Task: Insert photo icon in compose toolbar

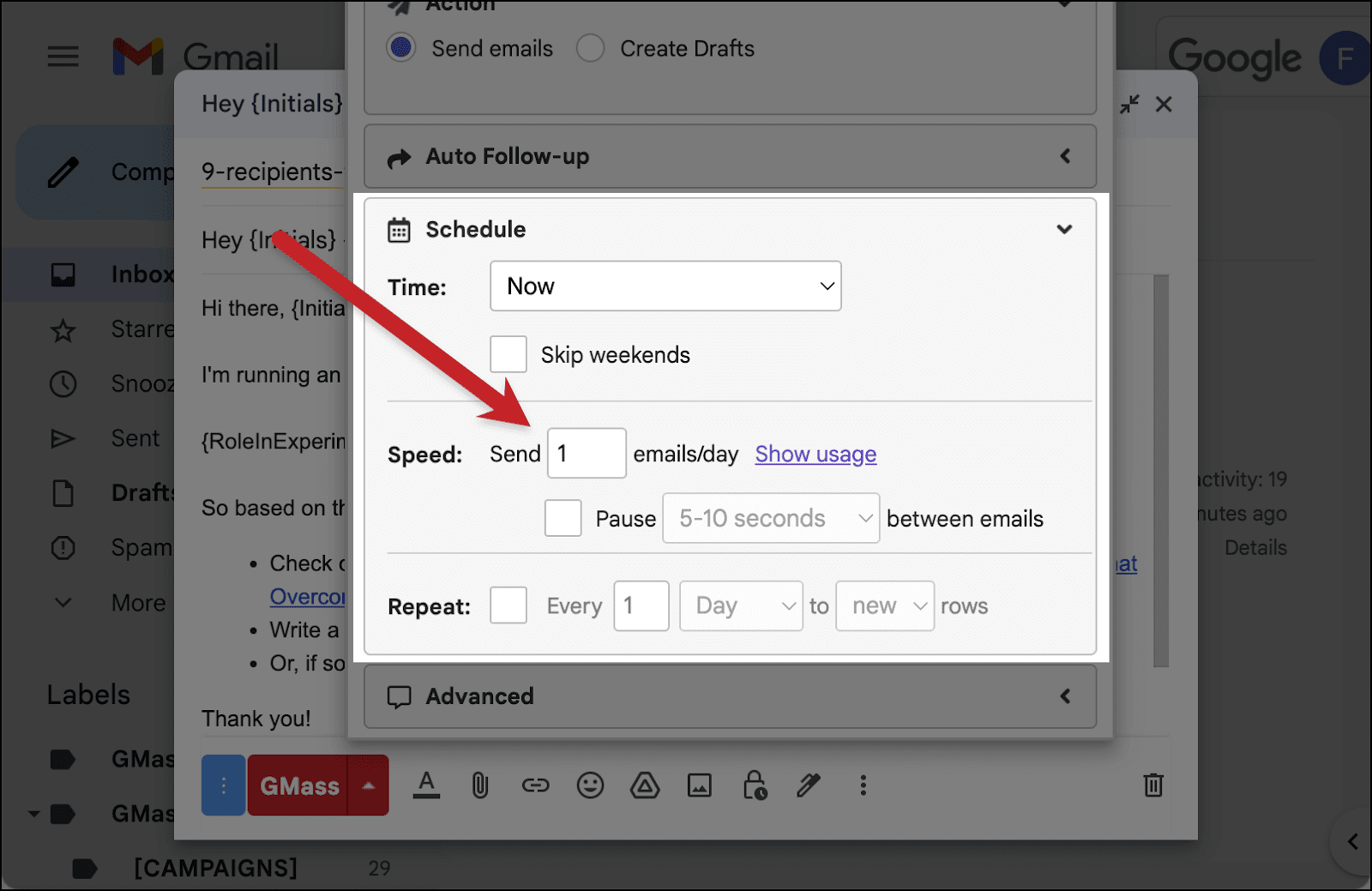Action: click(x=700, y=785)
